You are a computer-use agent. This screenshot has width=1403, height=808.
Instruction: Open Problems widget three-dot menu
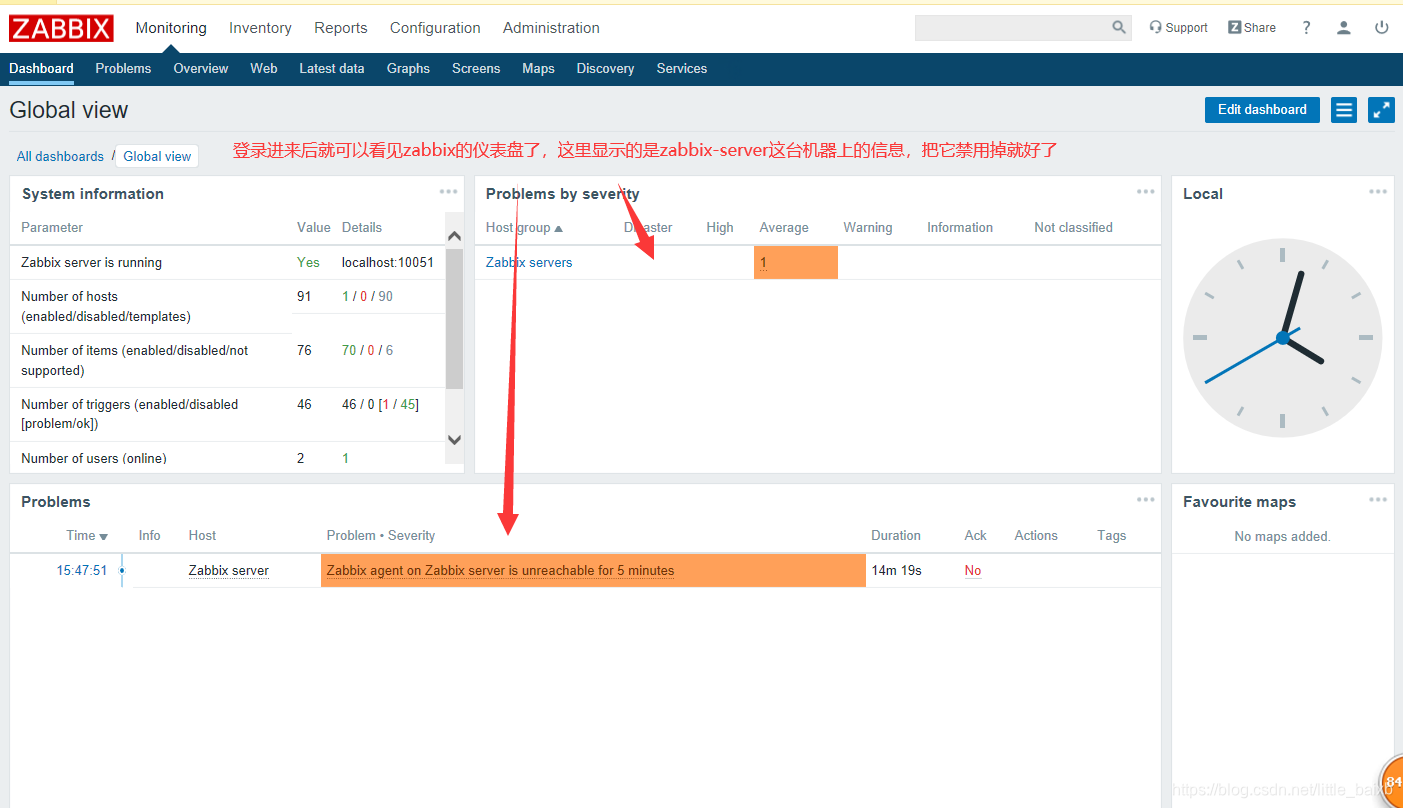1145,500
